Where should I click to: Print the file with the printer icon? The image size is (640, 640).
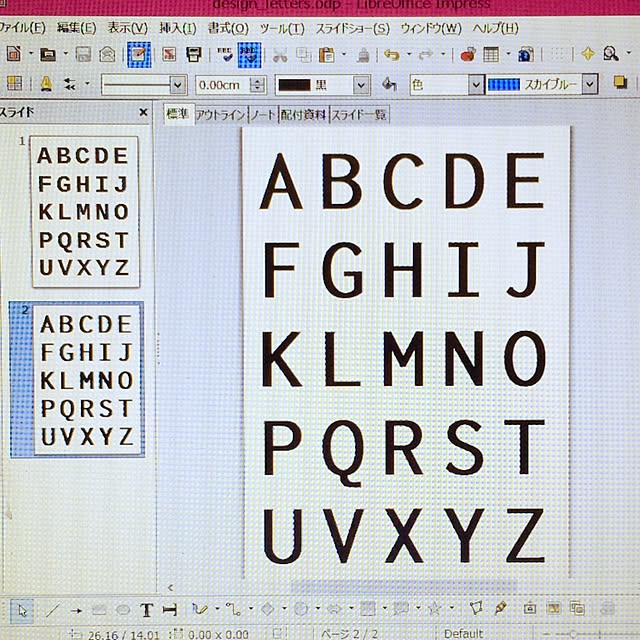193,54
